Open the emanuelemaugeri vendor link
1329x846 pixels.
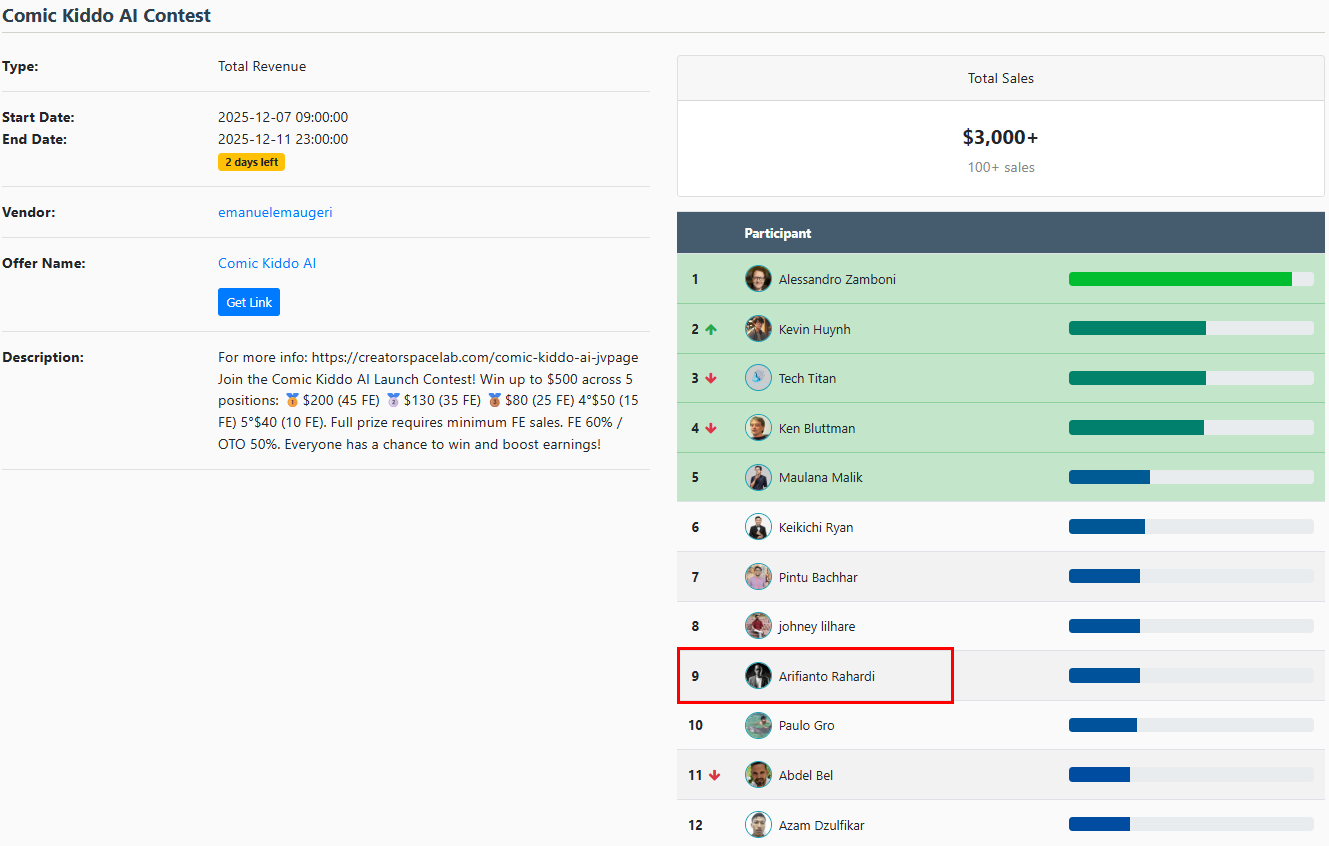click(275, 212)
